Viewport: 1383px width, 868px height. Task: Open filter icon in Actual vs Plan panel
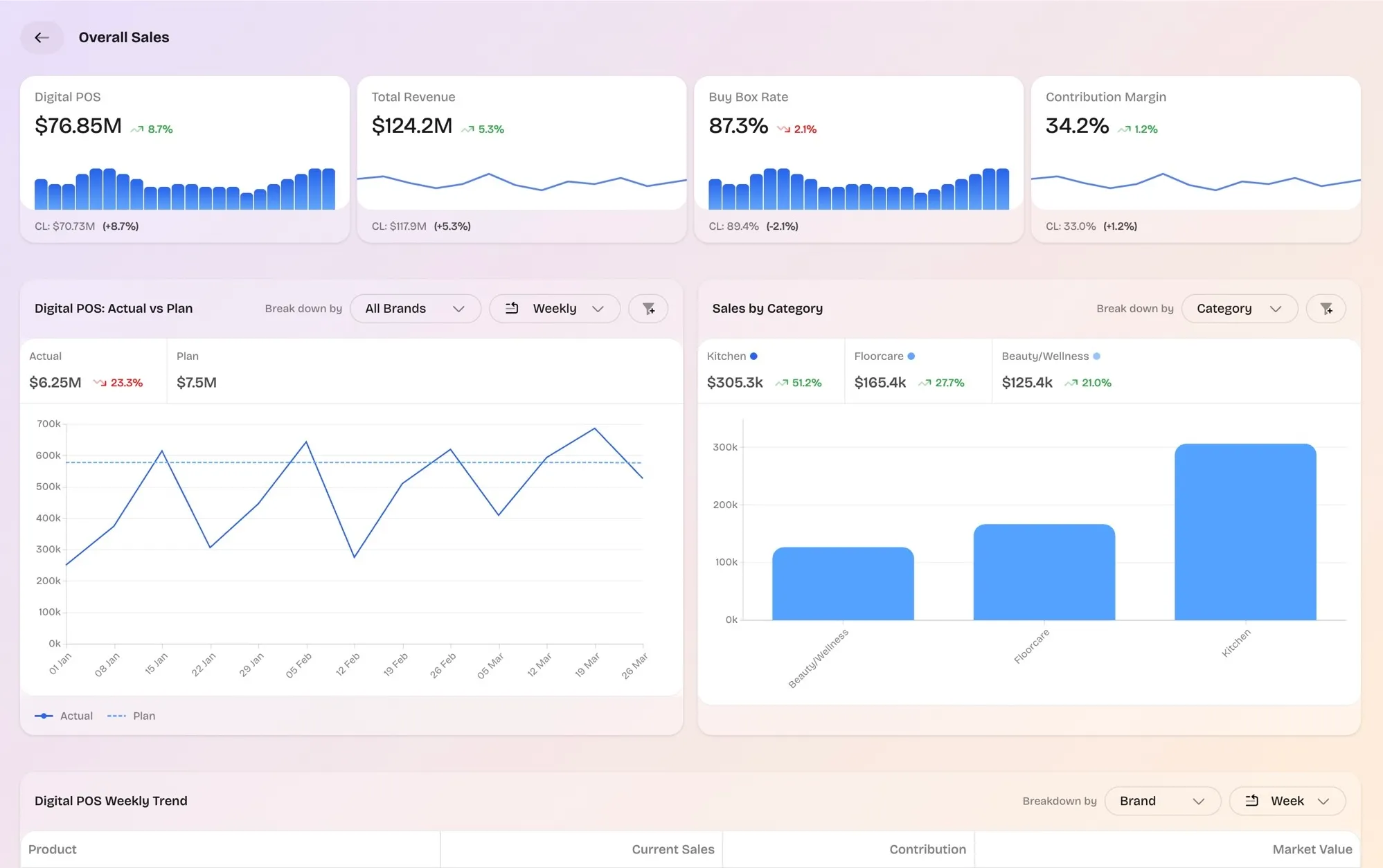coord(648,309)
